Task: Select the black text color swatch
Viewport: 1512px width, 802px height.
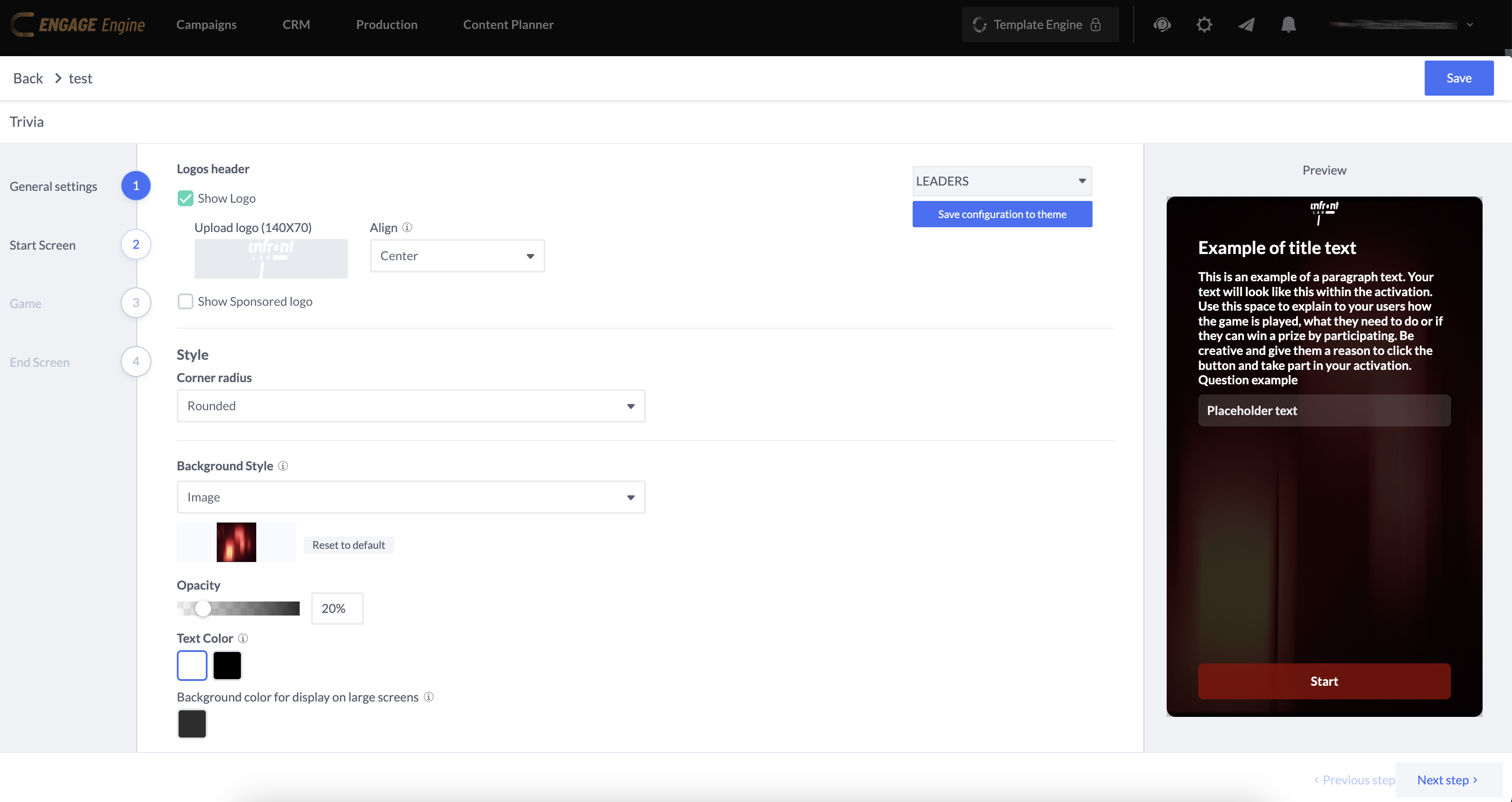Action: [227, 665]
